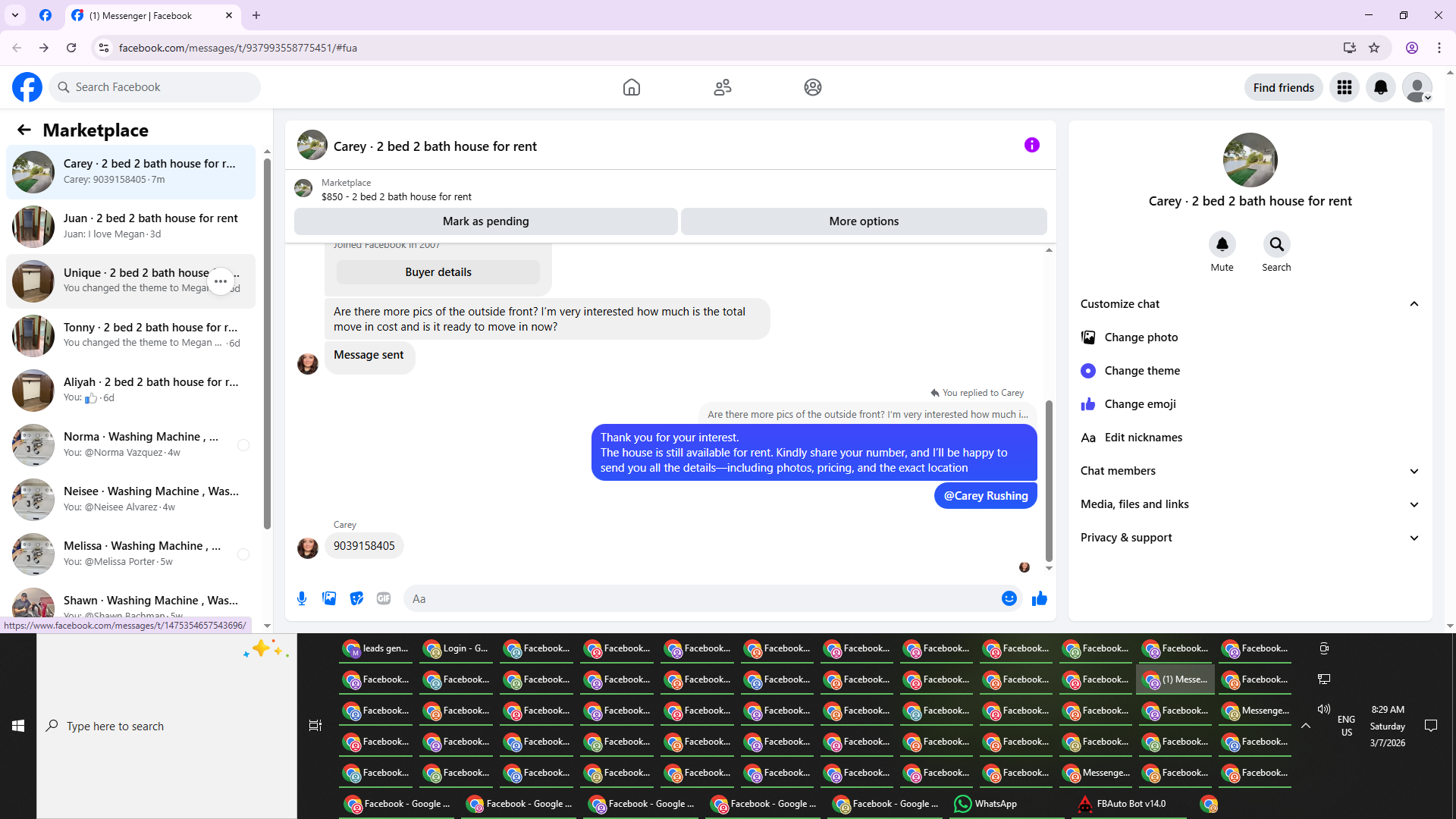The image size is (1456, 819).
Task: Open Juan's 2 bed 2 bath conversation
Action: (x=130, y=227)
